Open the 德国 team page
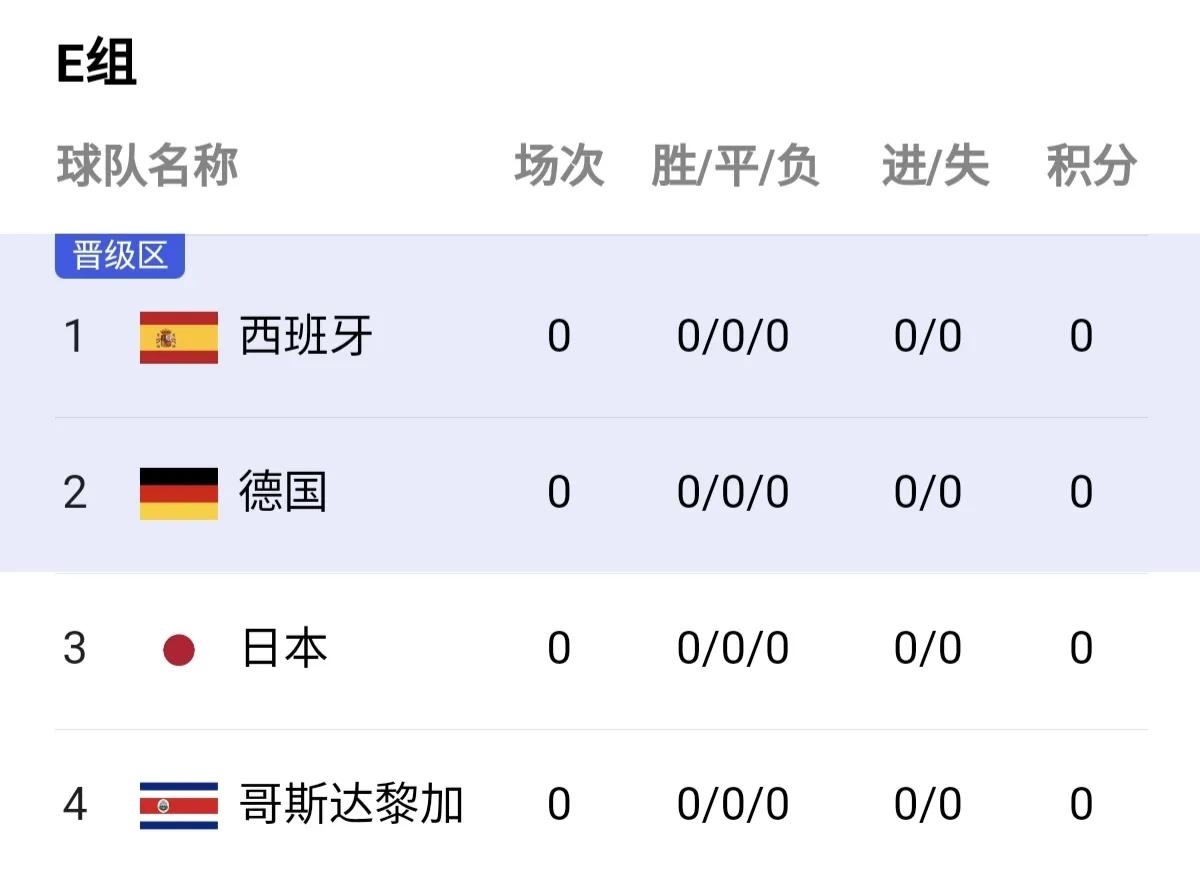 [x=283, y=491]
